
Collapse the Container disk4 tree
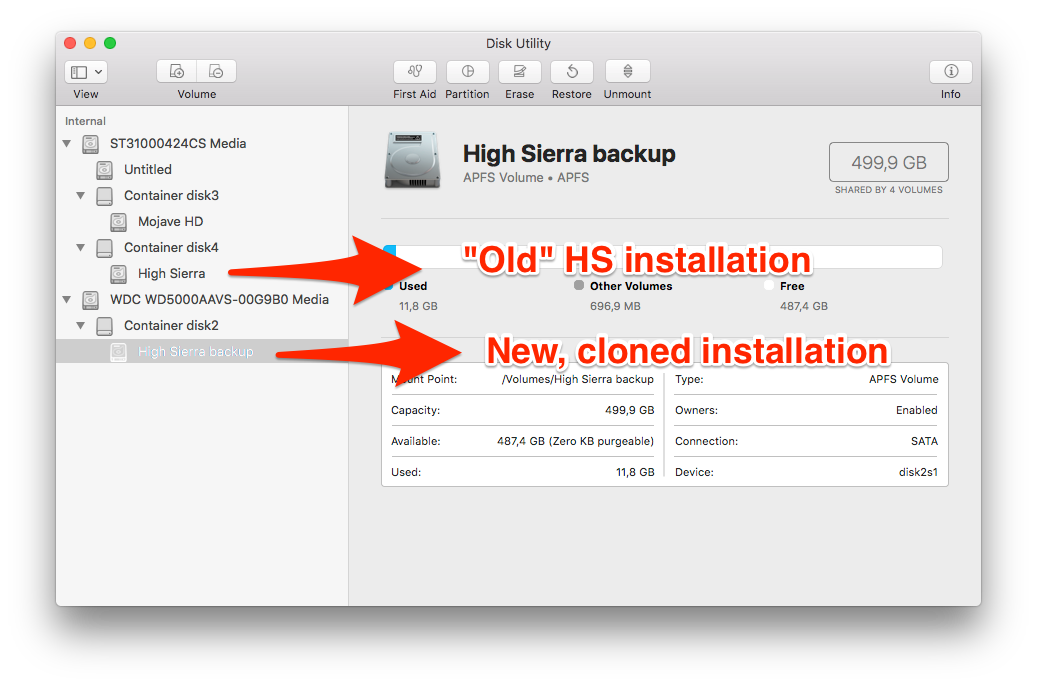tap(81, 247)
